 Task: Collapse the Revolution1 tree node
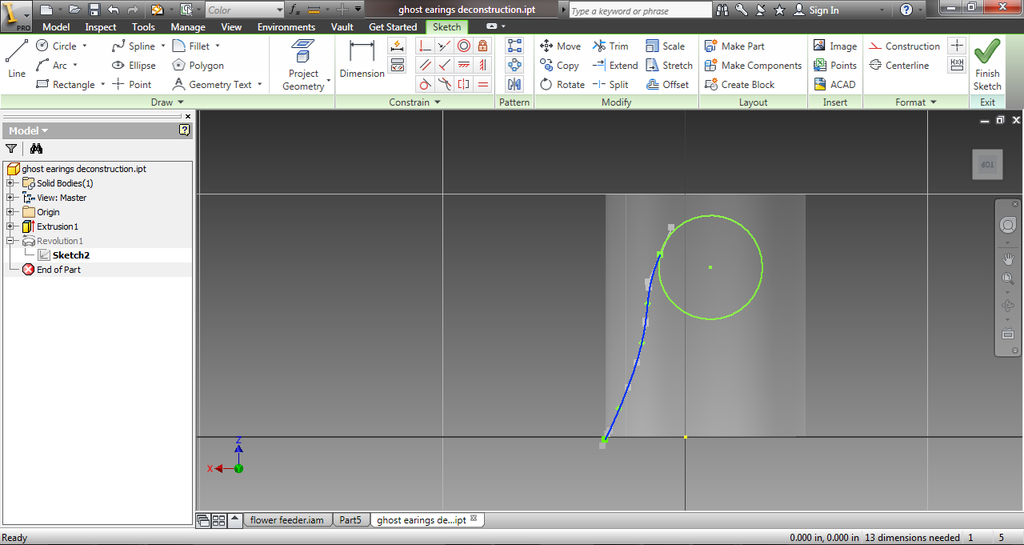(x=10, y=241)
